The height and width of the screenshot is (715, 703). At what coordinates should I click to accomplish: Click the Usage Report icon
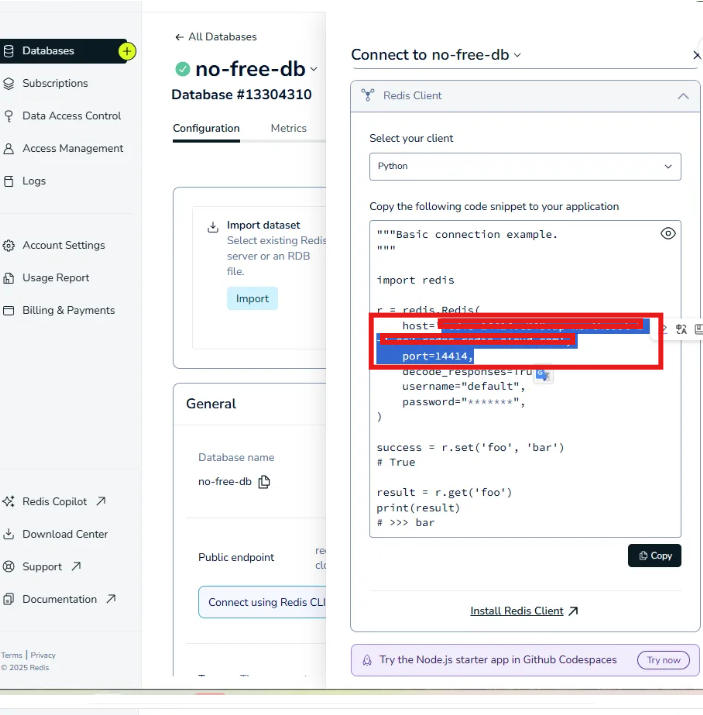pos(8,278)
